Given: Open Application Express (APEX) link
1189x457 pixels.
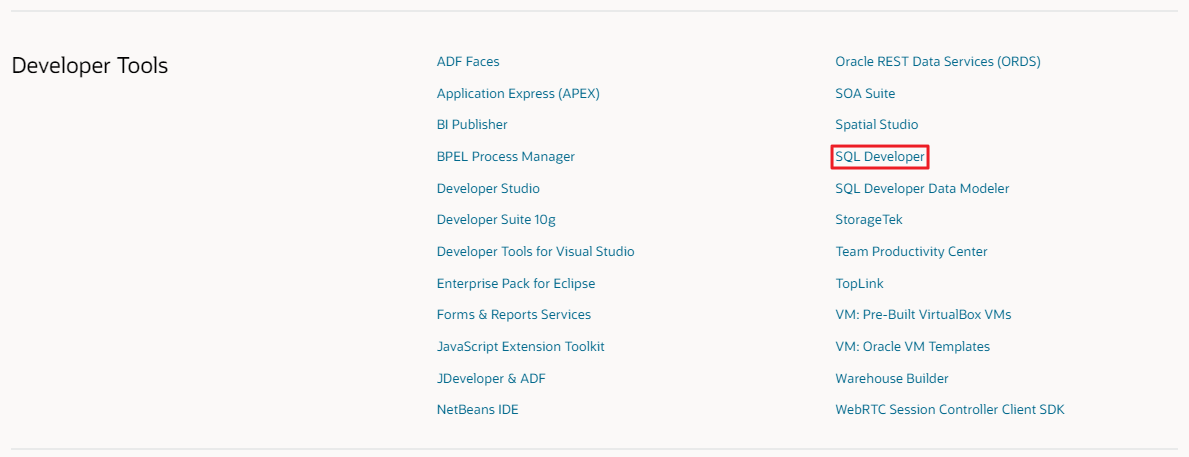Looking at the screenshot, I should pyautogui.click(x=518, y=93).
